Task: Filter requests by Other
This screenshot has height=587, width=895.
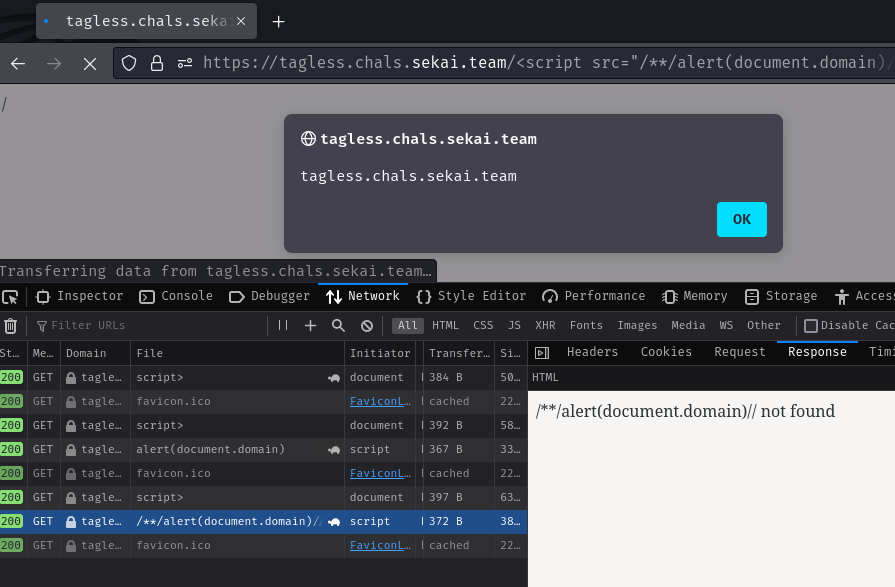Action: 764,325
